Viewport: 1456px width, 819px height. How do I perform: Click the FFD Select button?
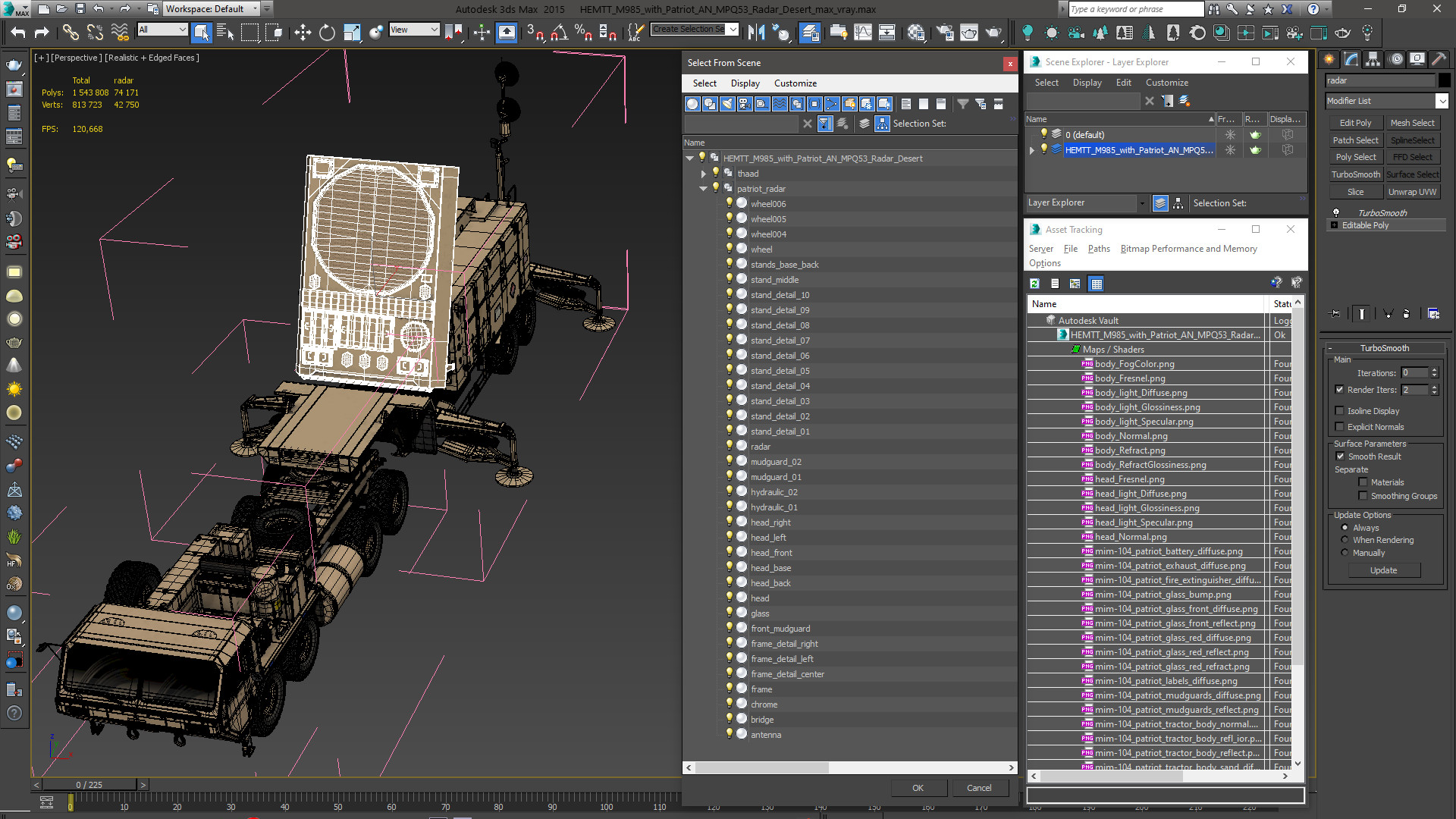(1412, 157)
